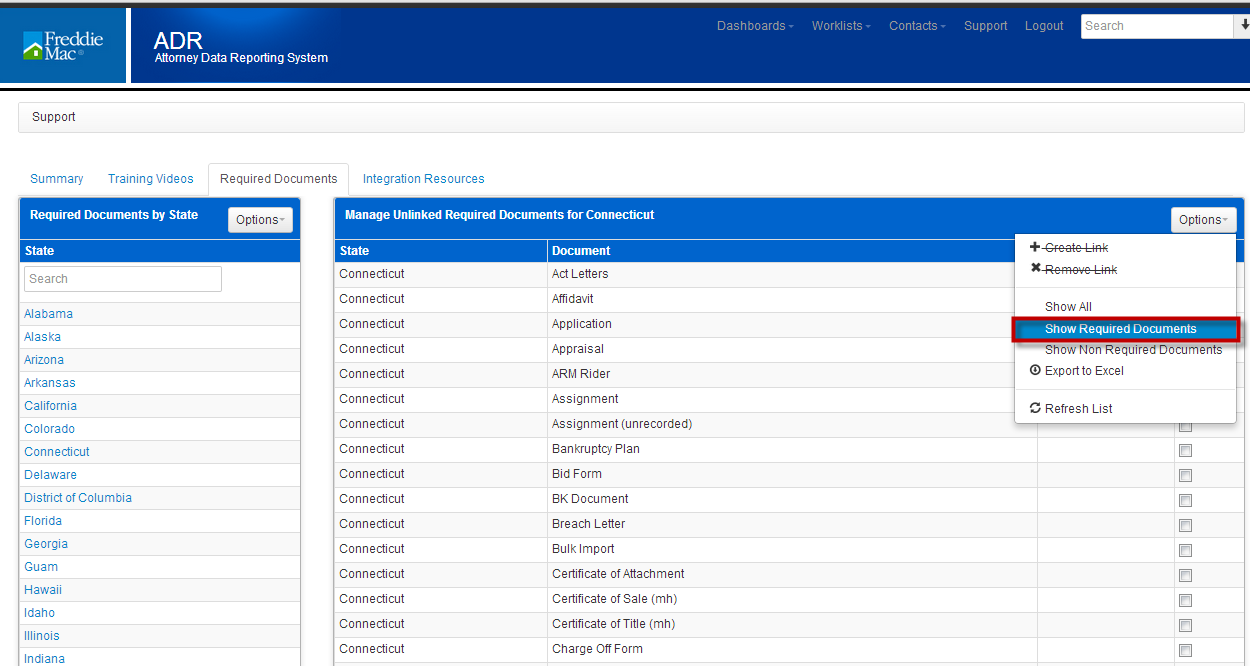Click the Refresh List circular arrows icon
Viewport: 1250px width, 666px height.
pyautogui.click(x=1035, y=408)
